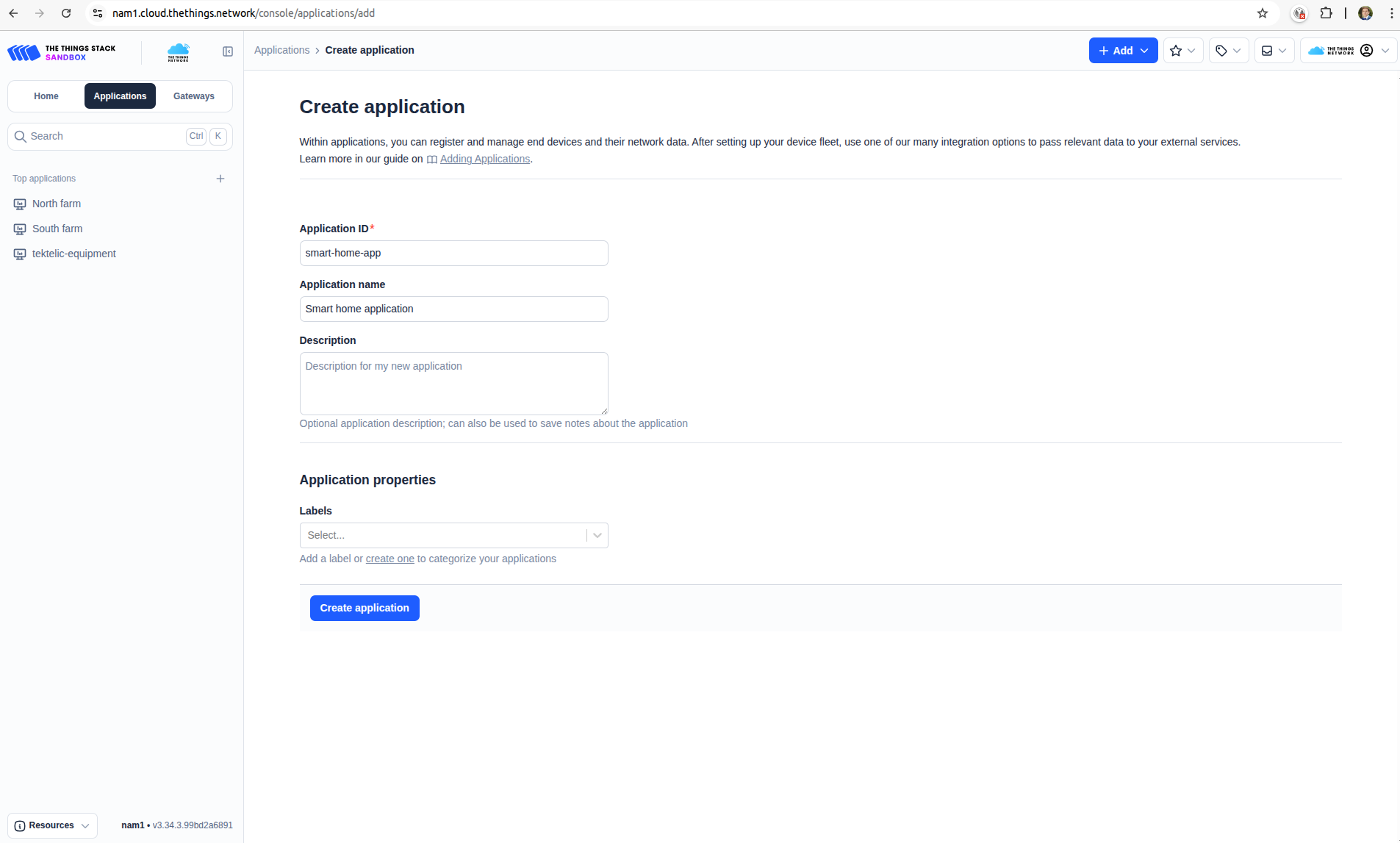
Task: Click the create one label link
Action: coord(390,559)
